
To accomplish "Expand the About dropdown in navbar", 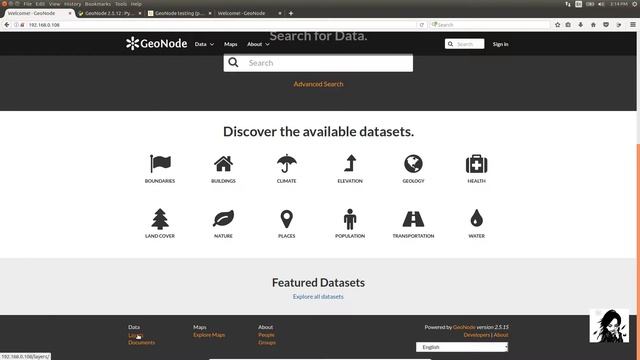I will 258,44.
